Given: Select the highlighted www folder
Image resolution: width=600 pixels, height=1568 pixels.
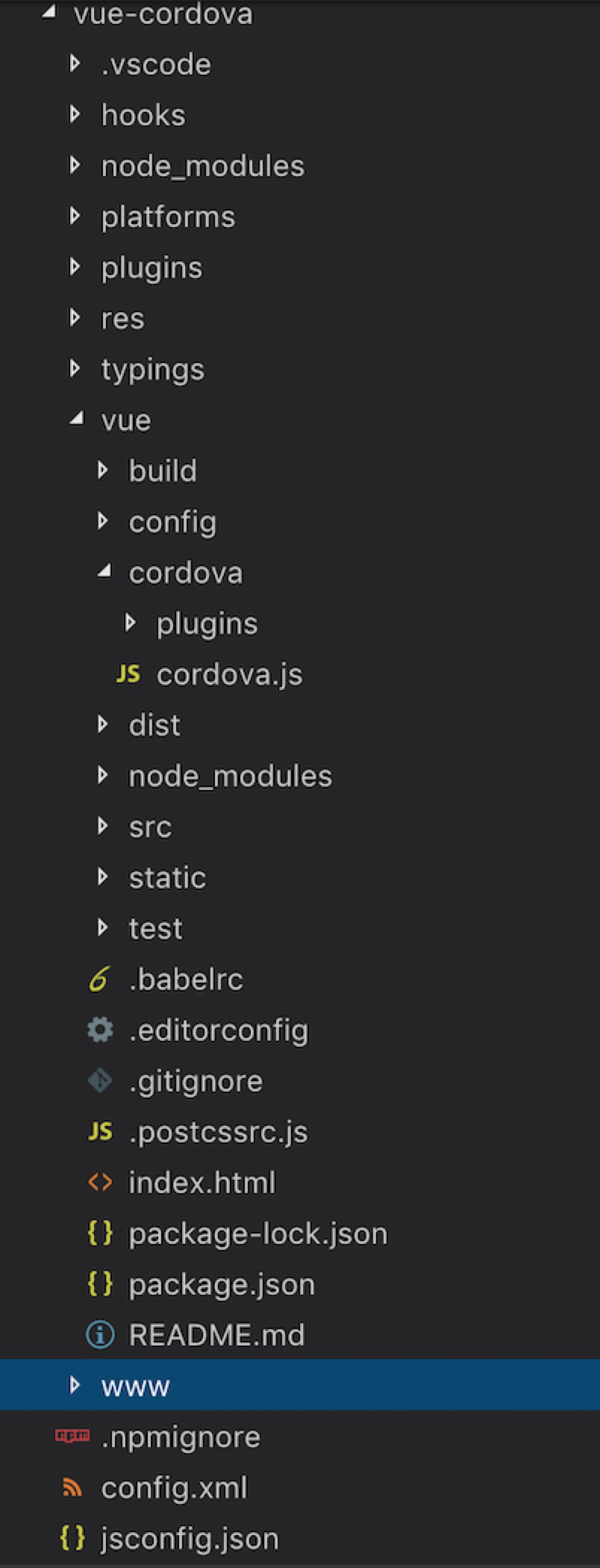Looking at the screenshot, I should click(136, 1386).
